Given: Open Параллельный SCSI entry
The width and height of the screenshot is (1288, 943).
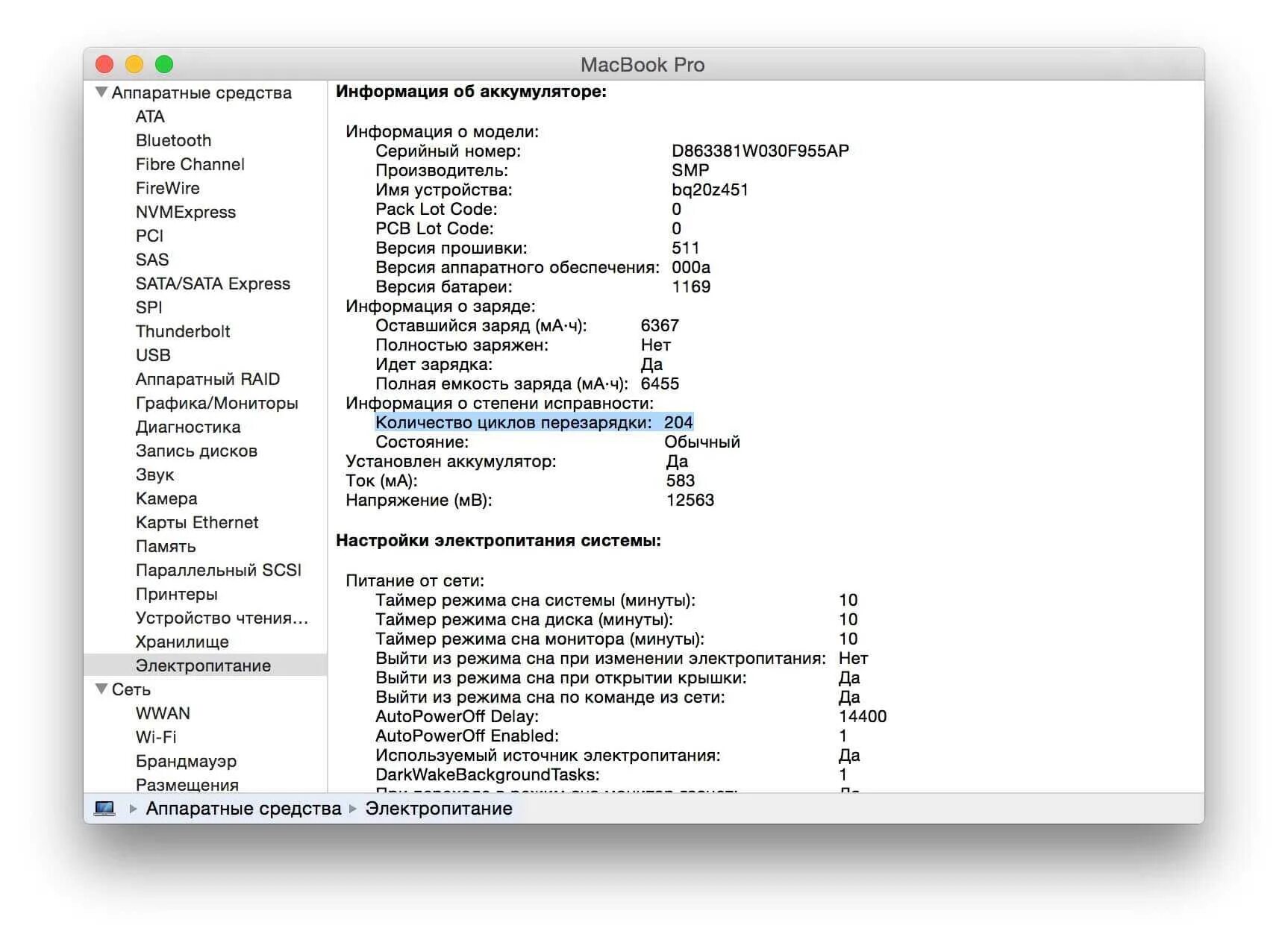Looking at the screenshot, I should (219, 570).
